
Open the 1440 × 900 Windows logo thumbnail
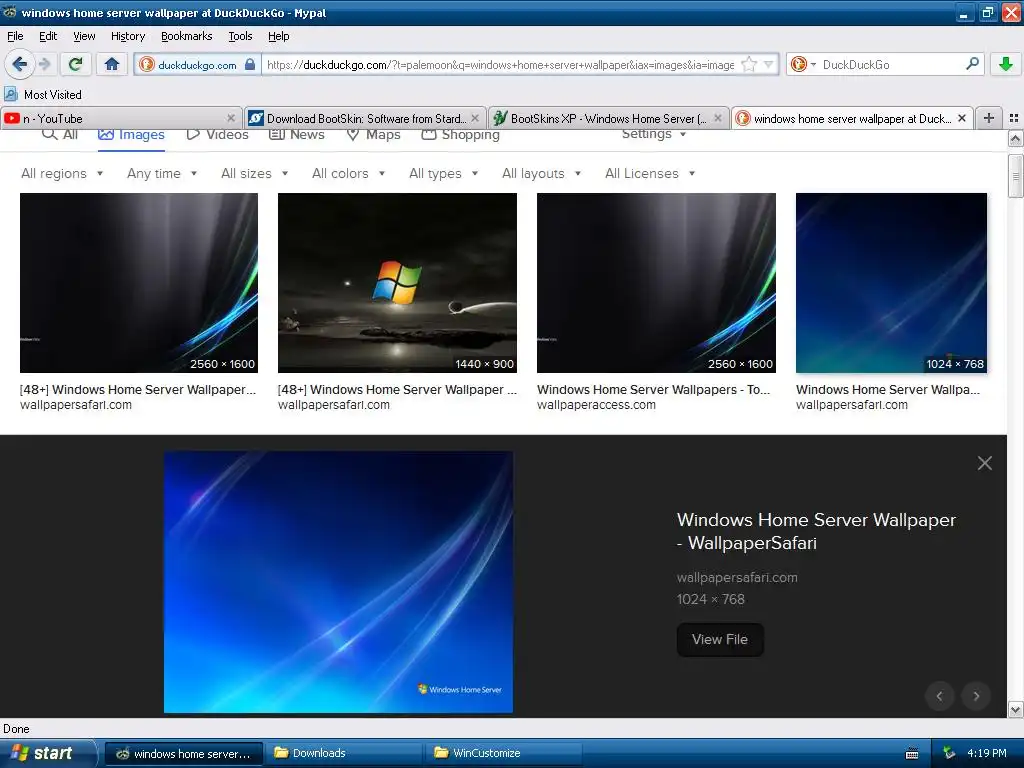coord(397,283)
